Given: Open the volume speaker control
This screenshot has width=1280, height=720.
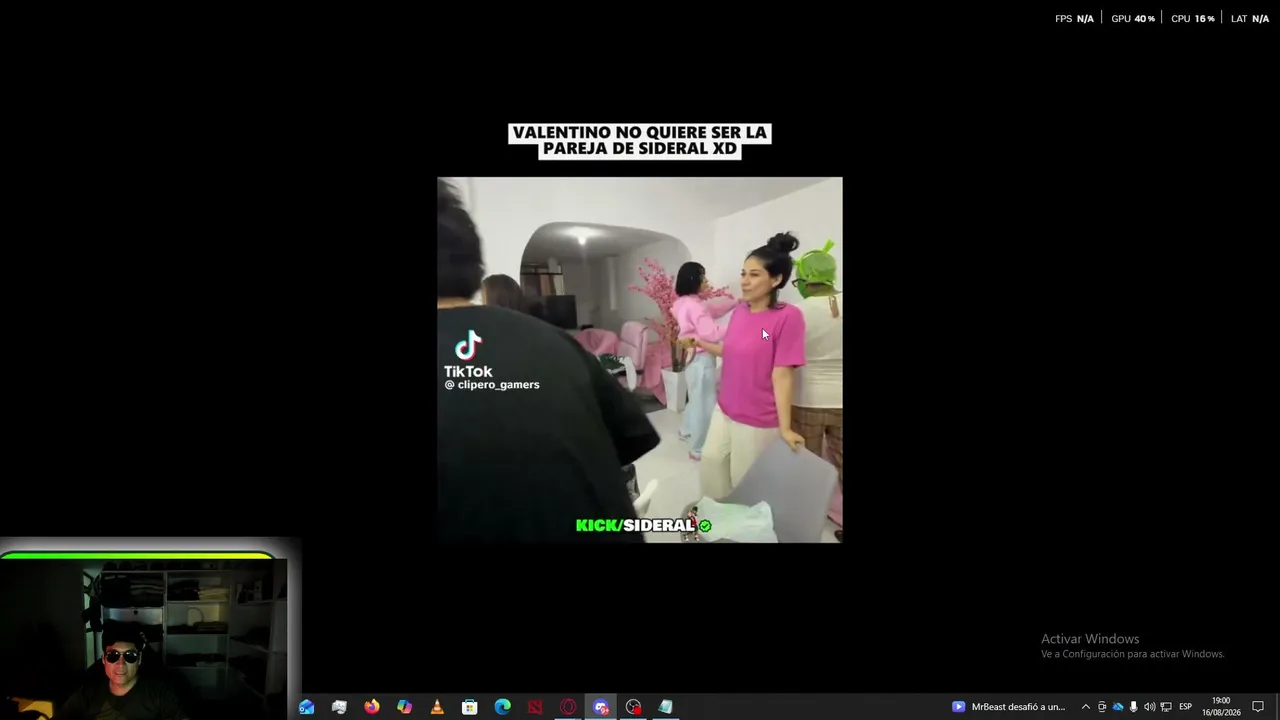Looking at the screenshot, I should (1149, 707).
